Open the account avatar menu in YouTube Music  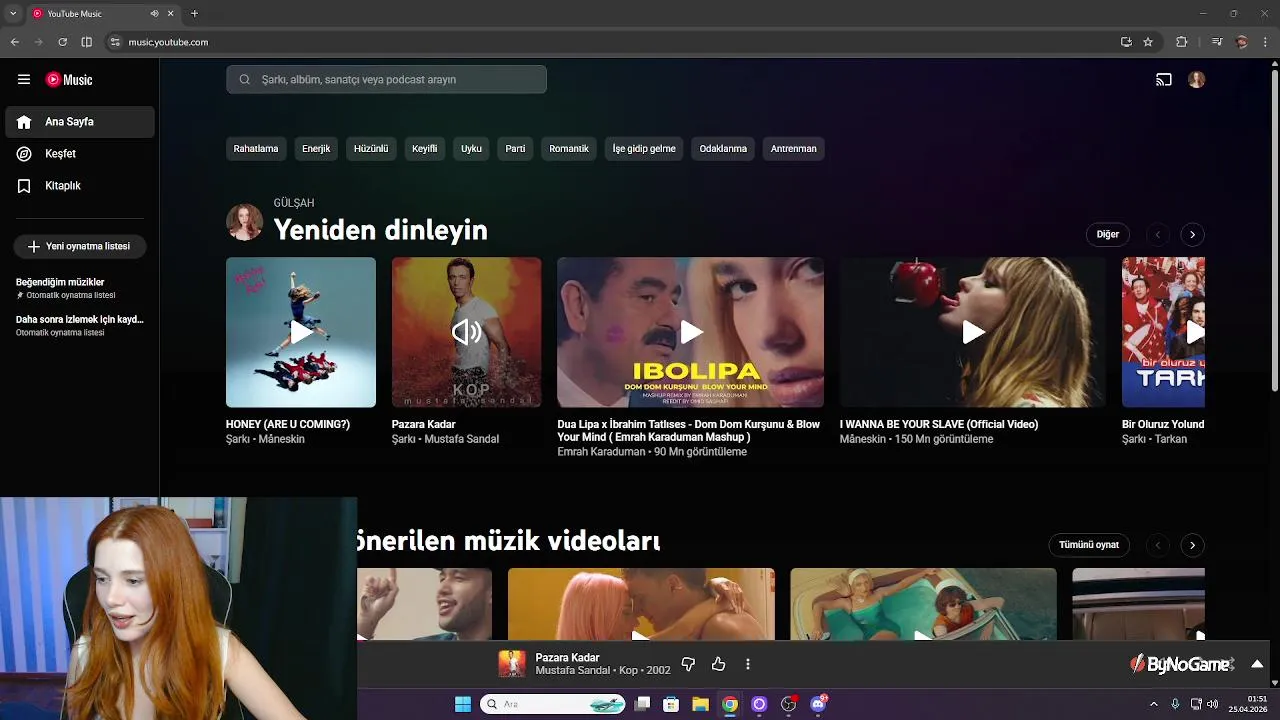click(x=1197, y=80)
